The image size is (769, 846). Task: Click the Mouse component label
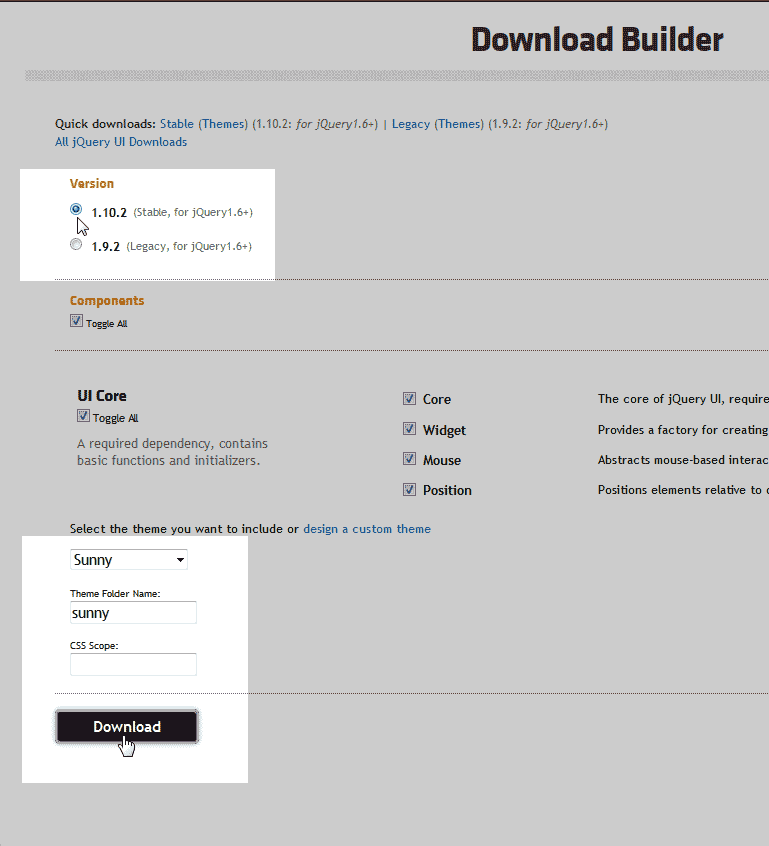click(x=442, y=460)
